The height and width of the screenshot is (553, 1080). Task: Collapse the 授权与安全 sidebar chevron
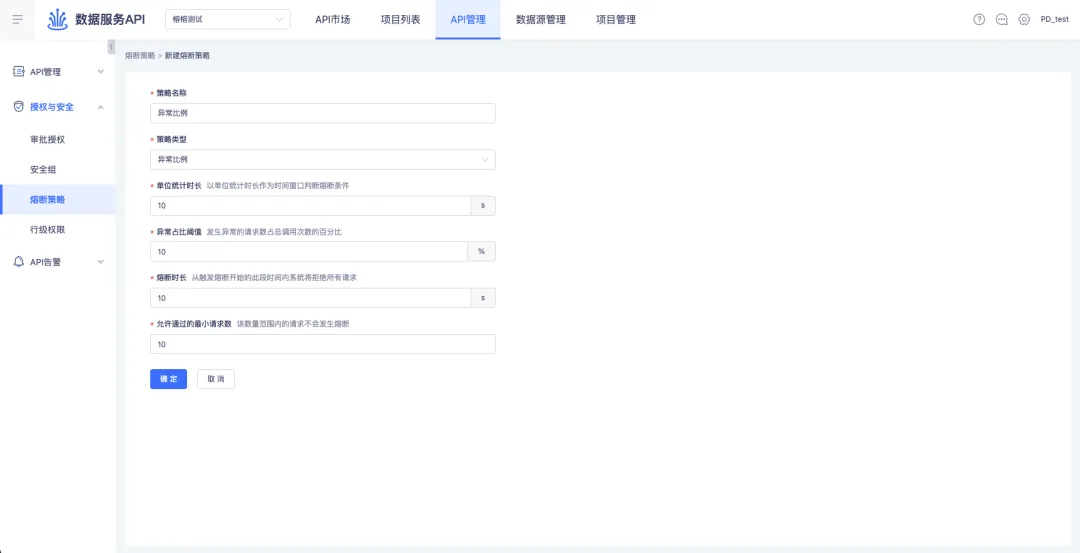coord(101,107)
